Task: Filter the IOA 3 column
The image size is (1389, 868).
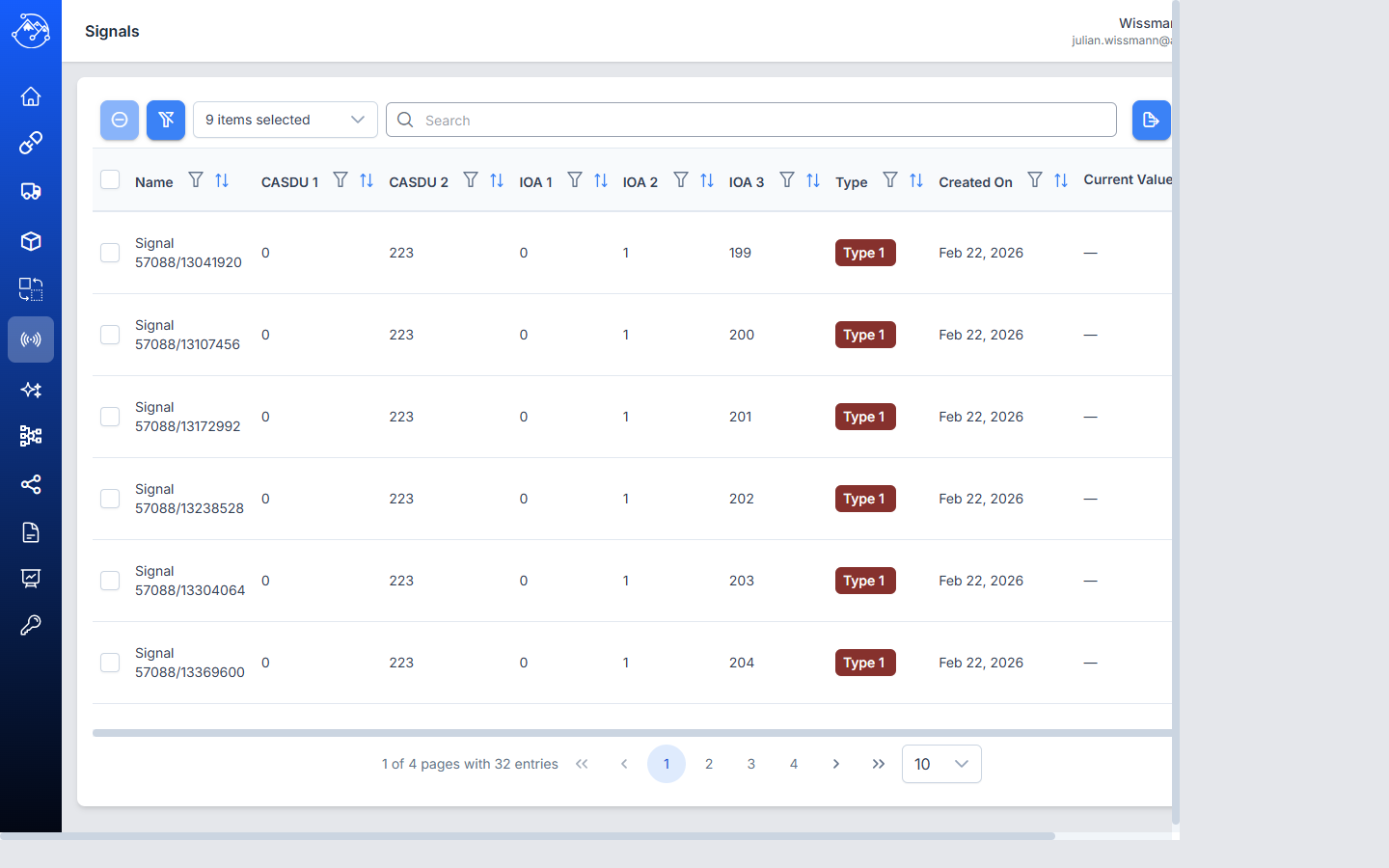Action: (787, 180)
